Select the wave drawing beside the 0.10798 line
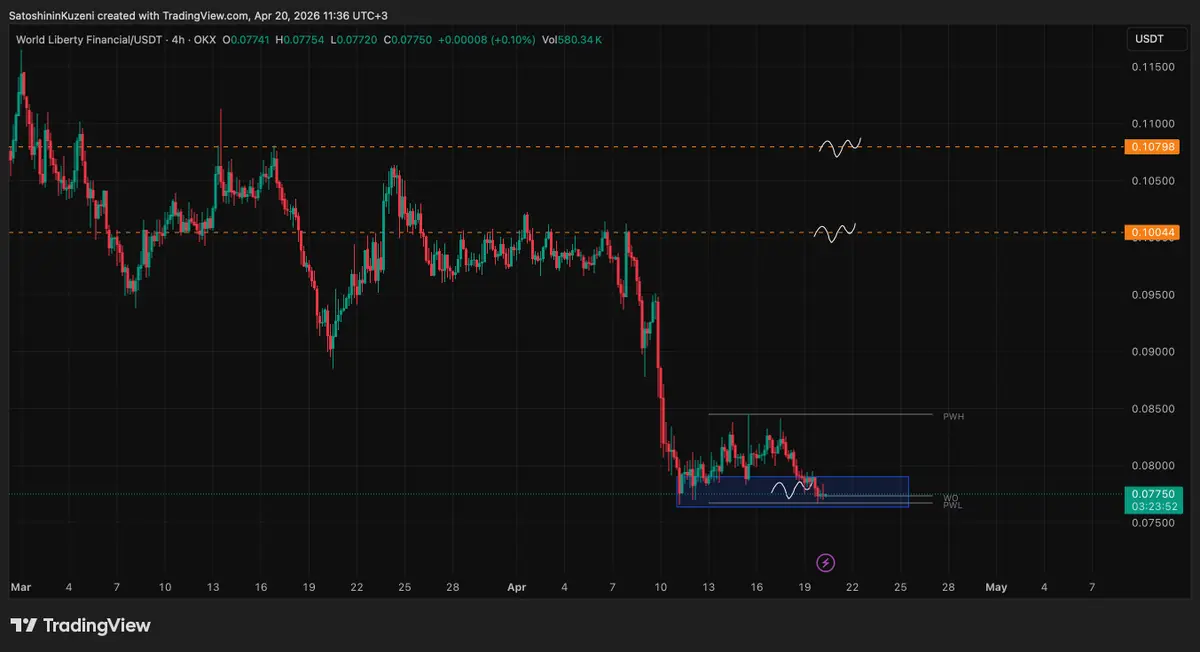This screenshot has height=652, width=1200. pos(840,147)
